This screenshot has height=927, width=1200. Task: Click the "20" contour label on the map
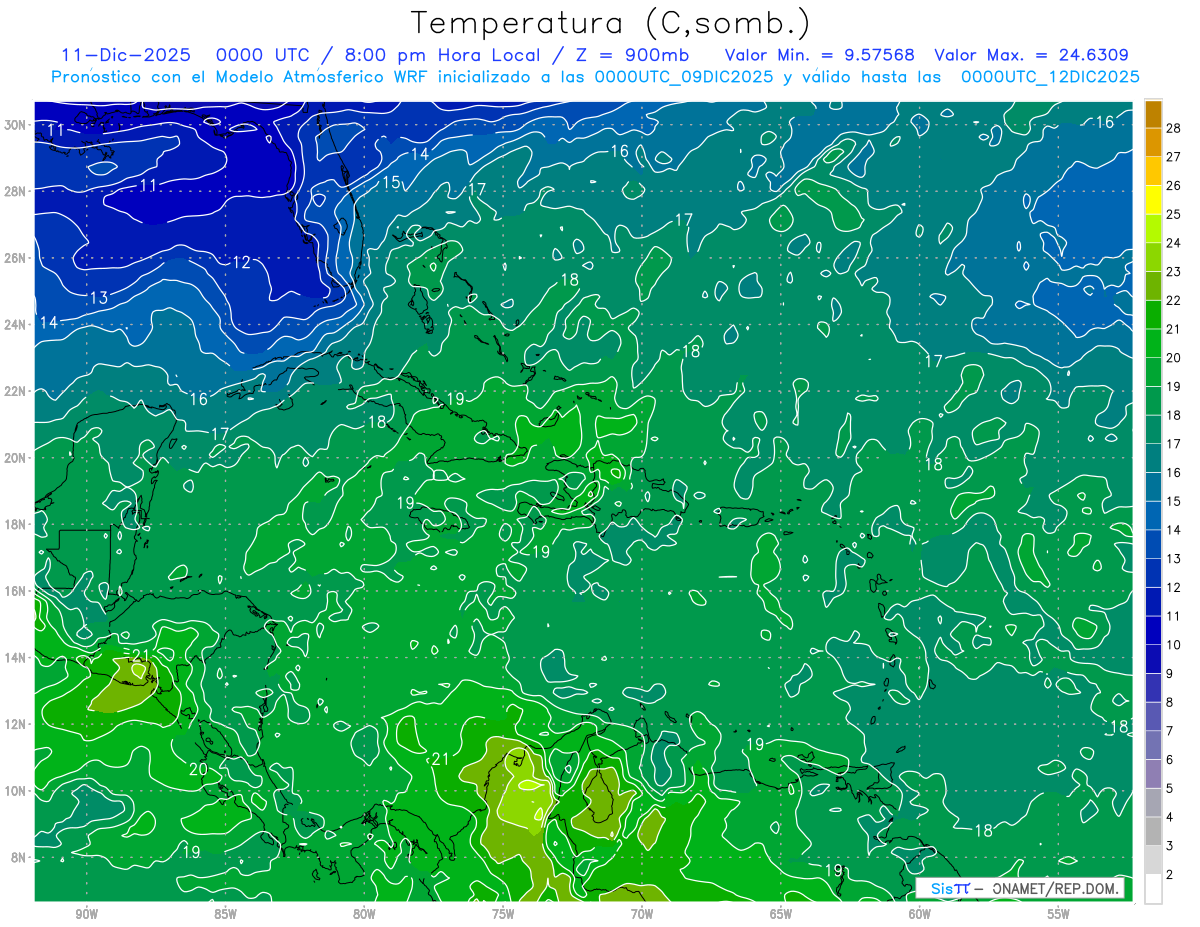click(x=198, y=769)
